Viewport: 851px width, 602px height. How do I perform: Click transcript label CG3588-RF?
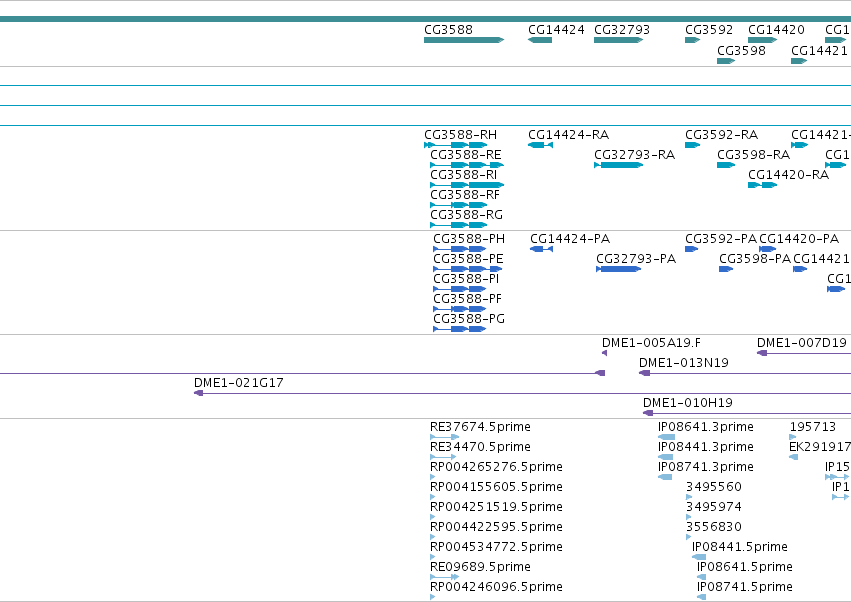pyautogui.click(x=465, y=195)
